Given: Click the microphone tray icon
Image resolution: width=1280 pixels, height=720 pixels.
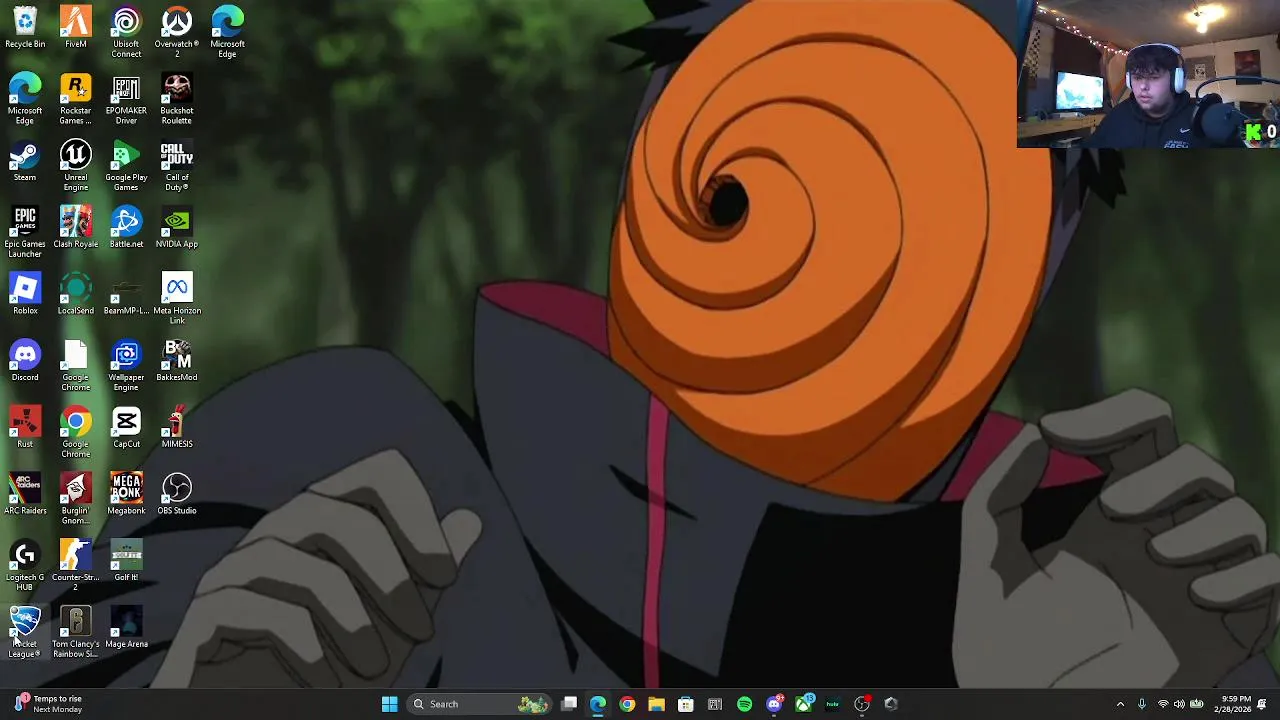Looking at the screenshot, I should point(1142,704).
